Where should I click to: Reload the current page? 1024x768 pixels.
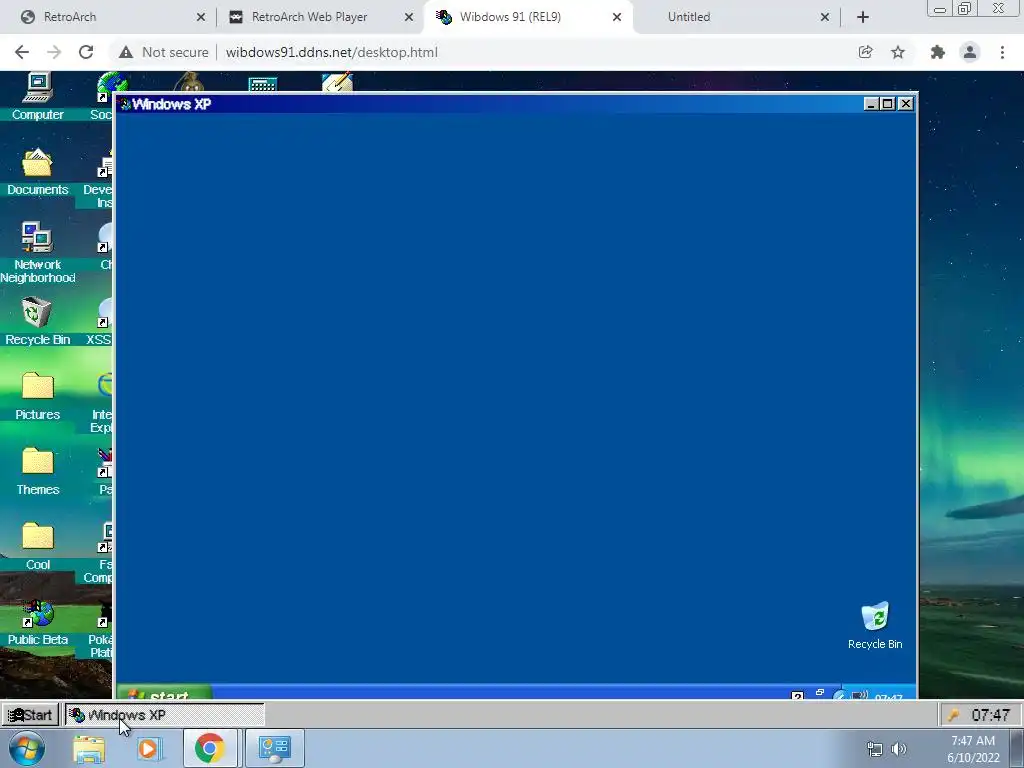point(86,52)
